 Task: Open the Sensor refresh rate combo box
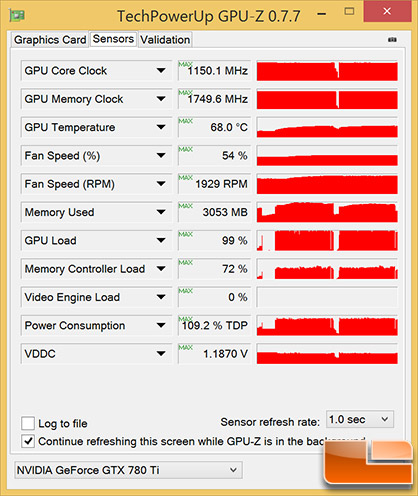click(x=360, y=419)
